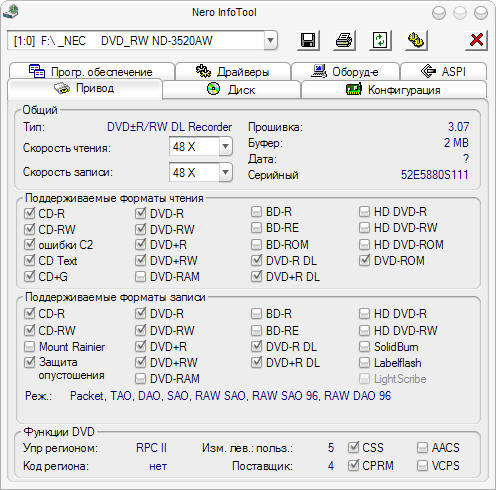The image size is (496, 490).
Task: Click the Packet, TAO, DAO write modes text
Action: [230, 396]
